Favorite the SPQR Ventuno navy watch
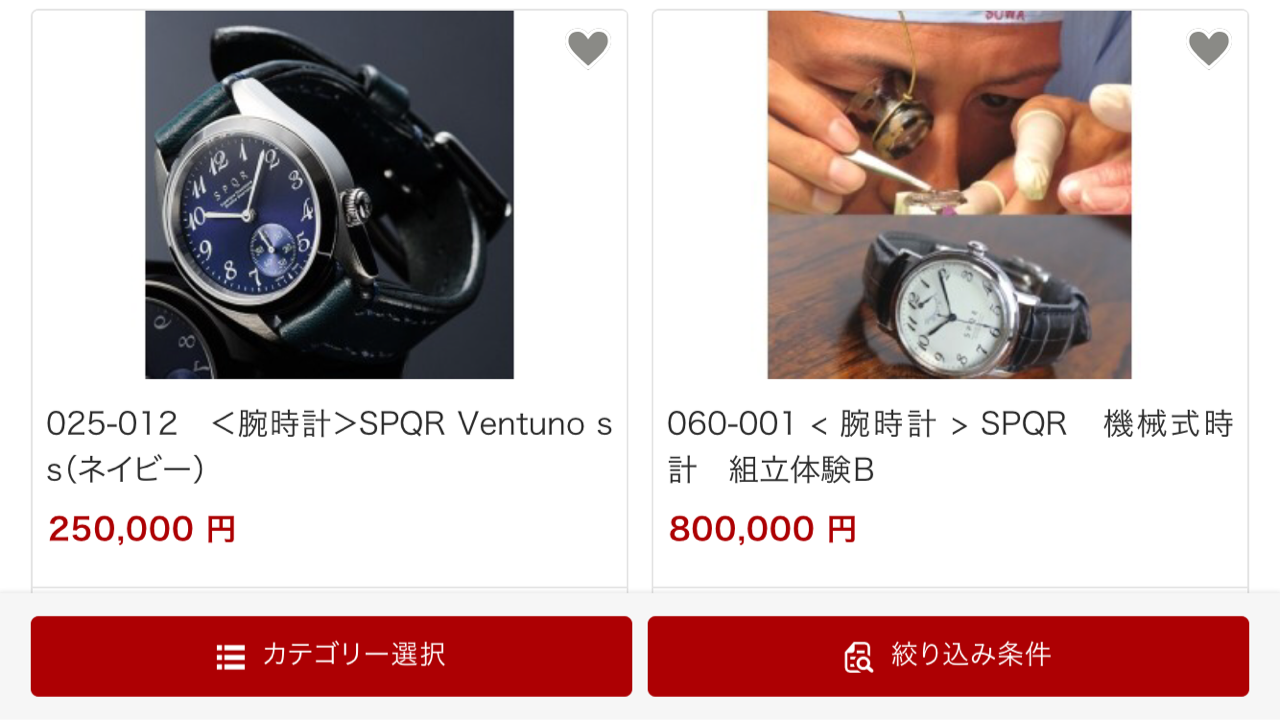This screenshot has height=720, width=1280. [588, 47]
